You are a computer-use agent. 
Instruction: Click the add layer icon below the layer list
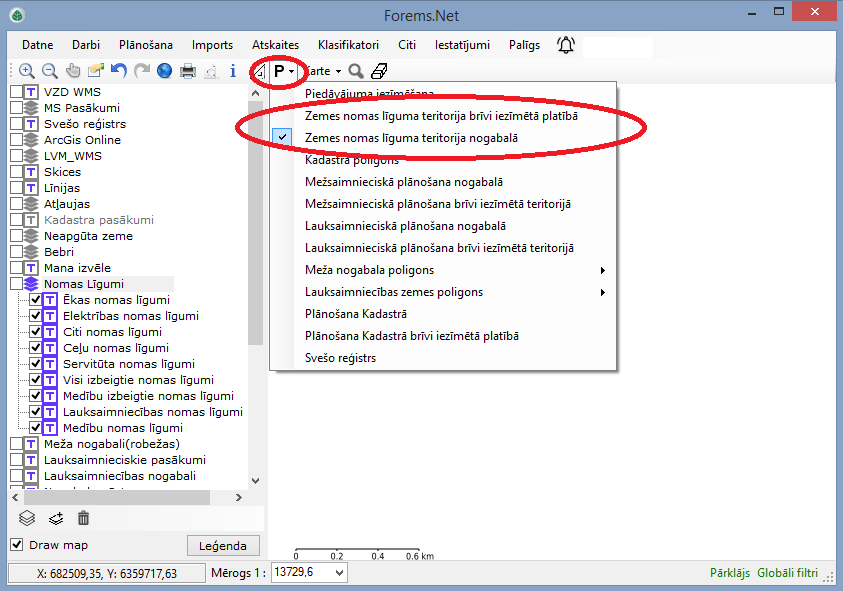coord(56,518)
